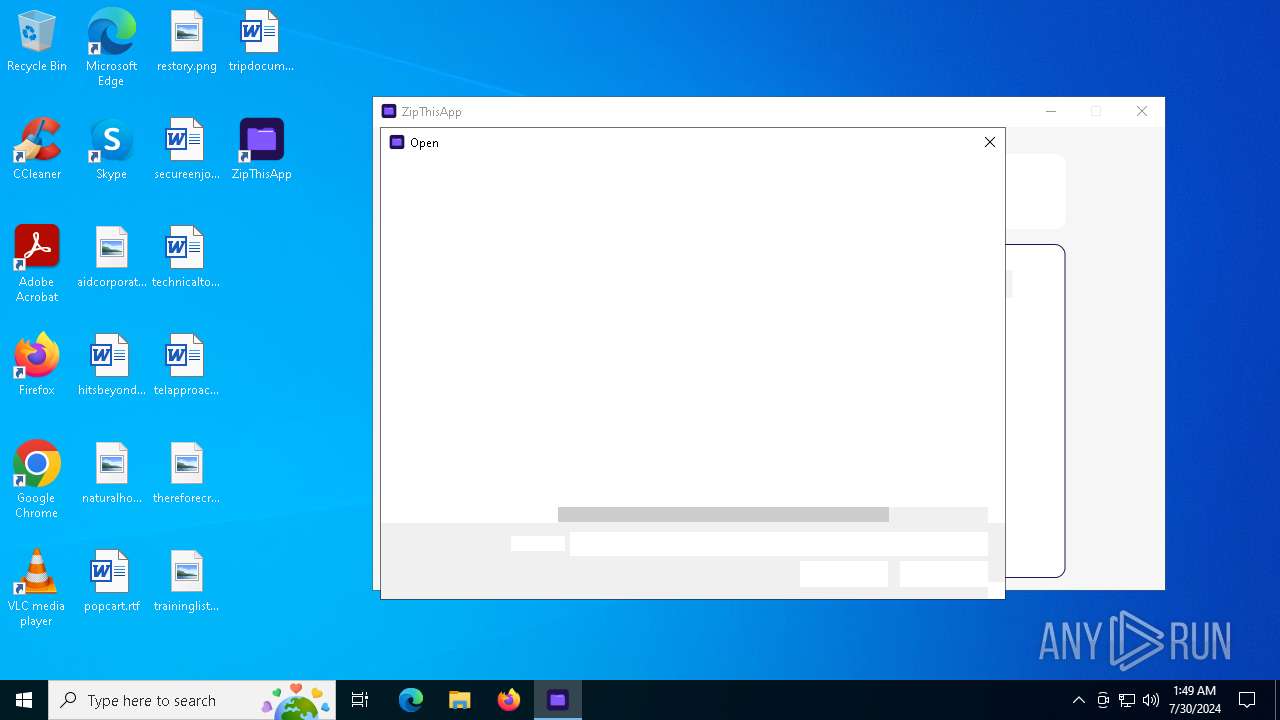The image size is (1280, 720).
Task: Close the ZipThisApp window
Action: [x=1142, y=111]
